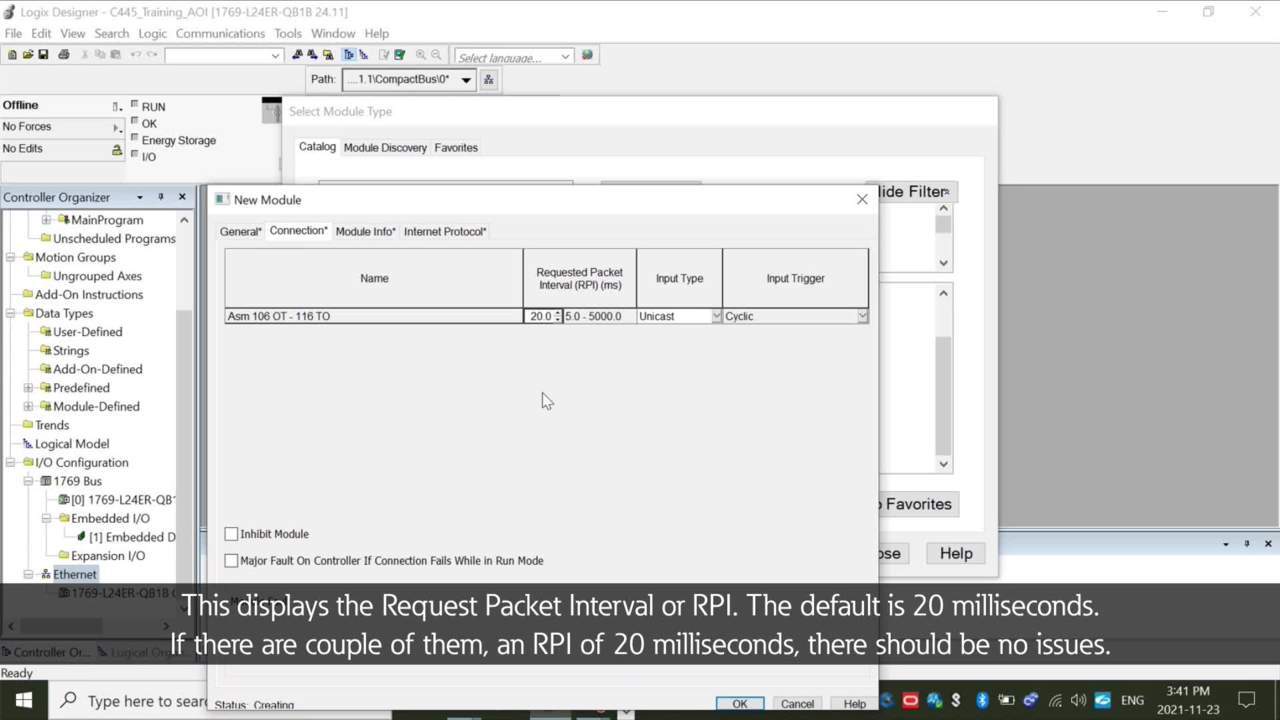Select the Add-On Instructions tree item

[89, 295]
